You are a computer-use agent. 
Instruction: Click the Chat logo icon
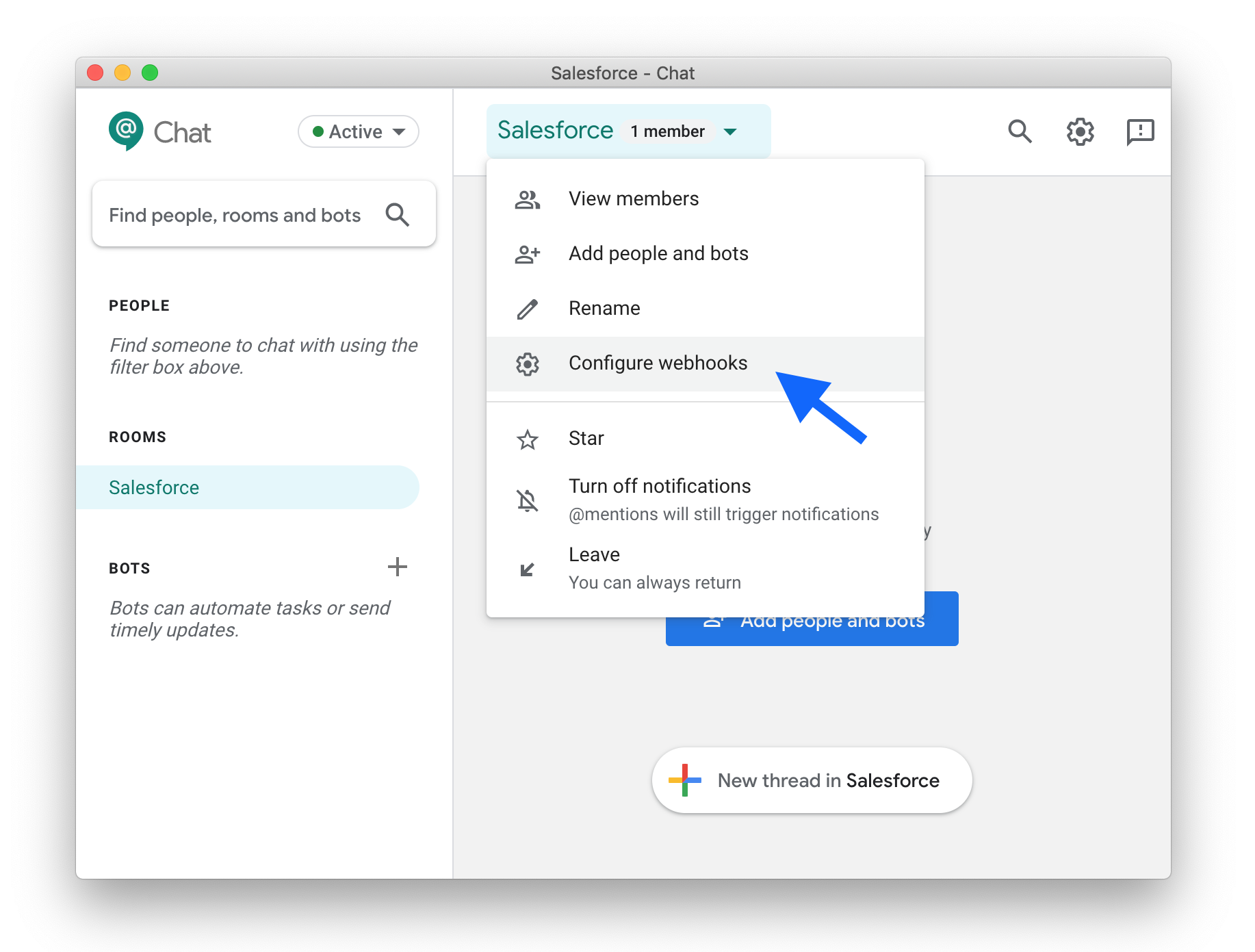[x=126, y=130]
